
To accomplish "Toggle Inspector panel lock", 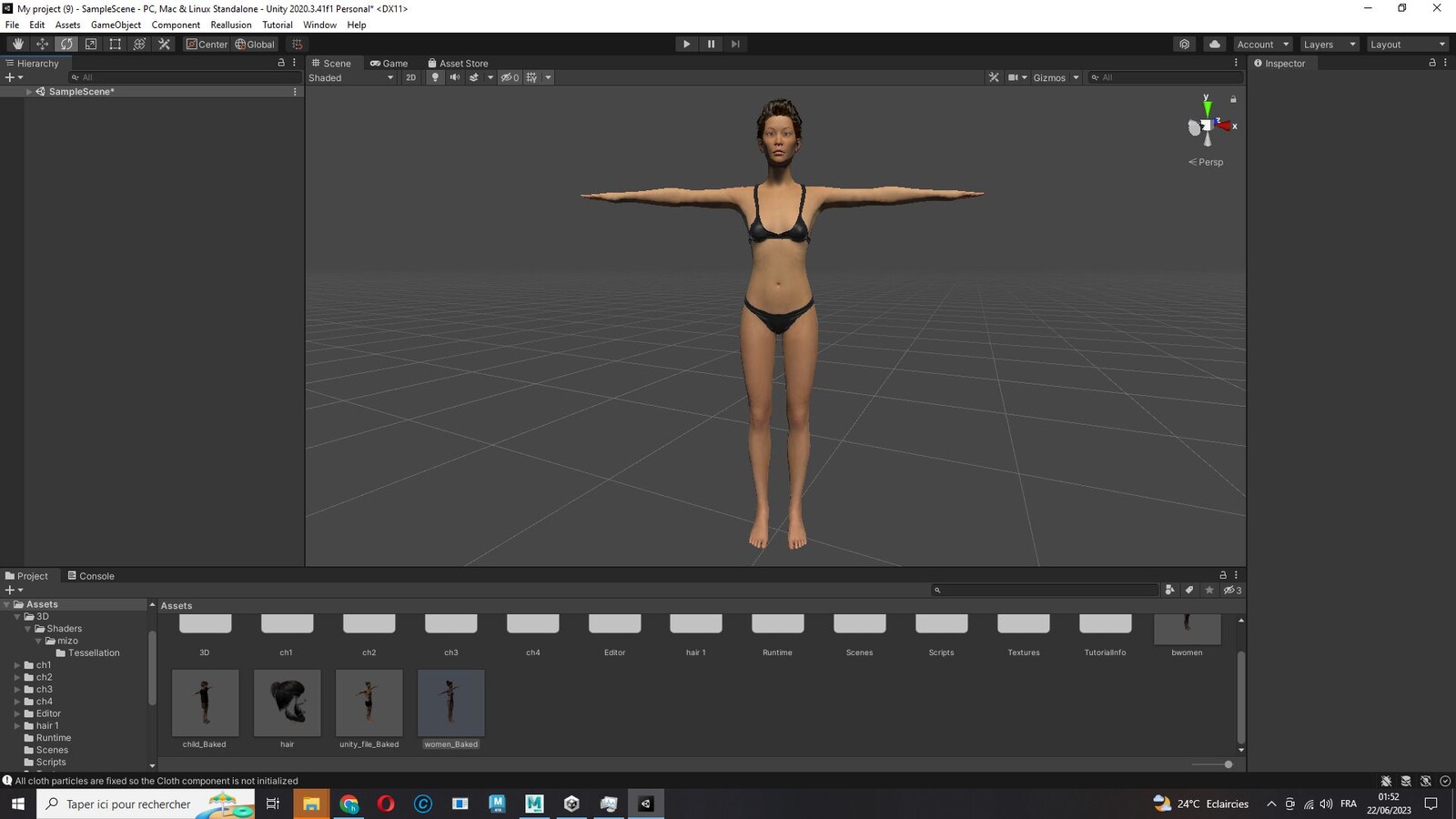I will [x=1432, y=63].
